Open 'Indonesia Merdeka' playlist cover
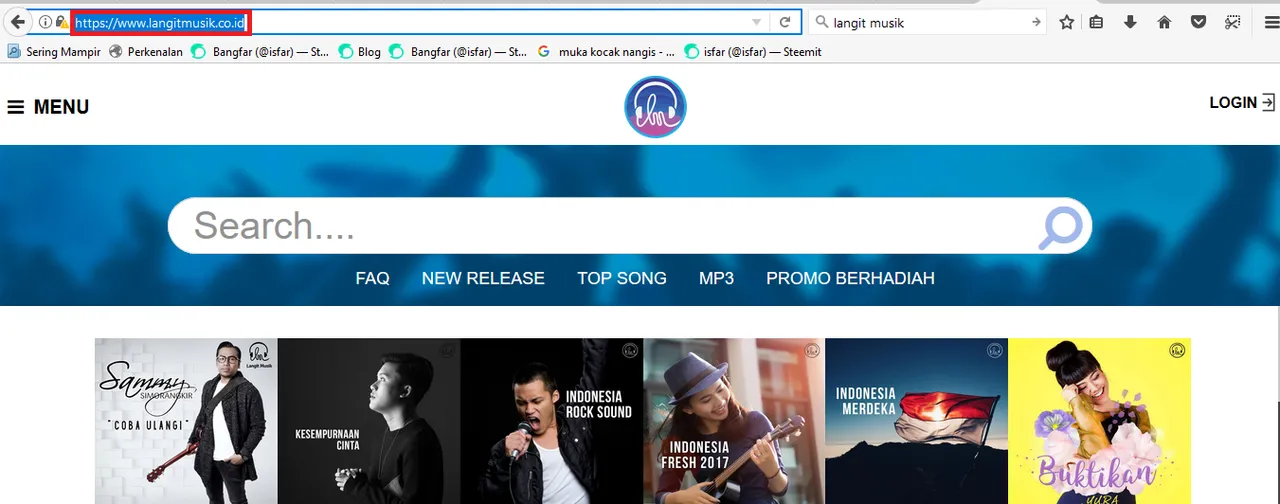Viewport: 1280px width, 504px height. pyautogui.click(x=917, y=421)
